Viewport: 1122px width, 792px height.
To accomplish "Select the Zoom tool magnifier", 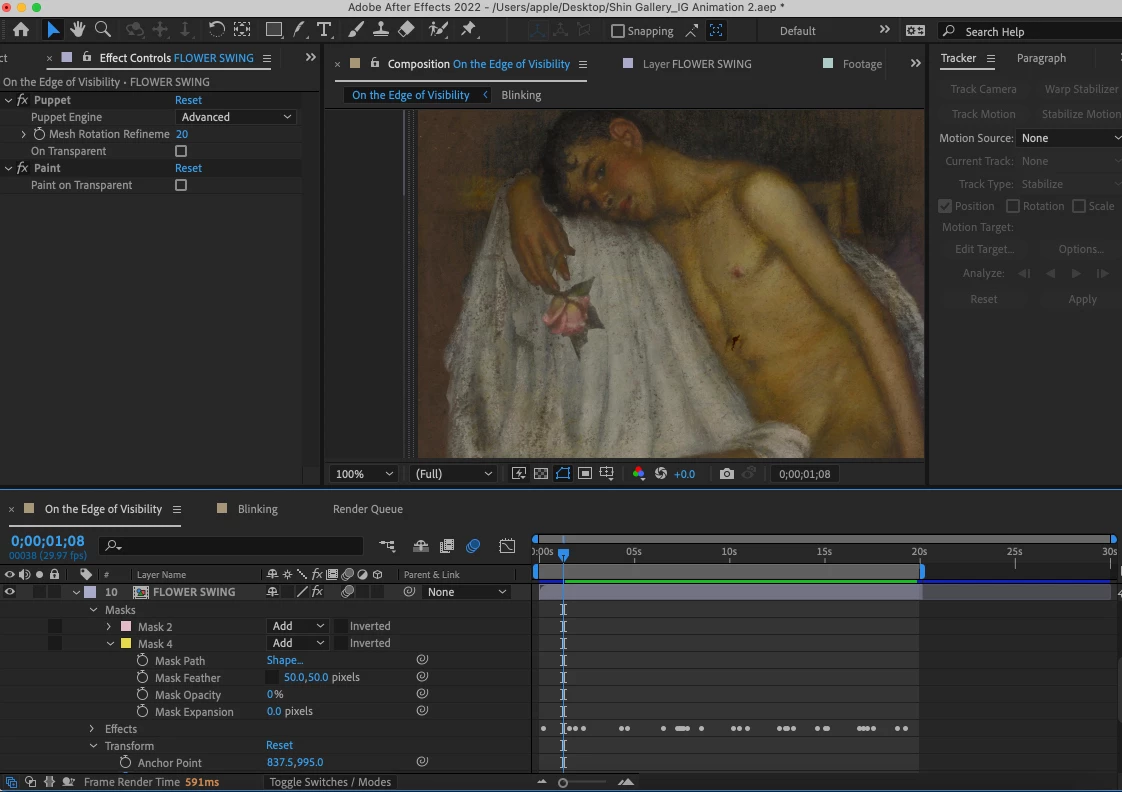I will click(x=102, y=30).
